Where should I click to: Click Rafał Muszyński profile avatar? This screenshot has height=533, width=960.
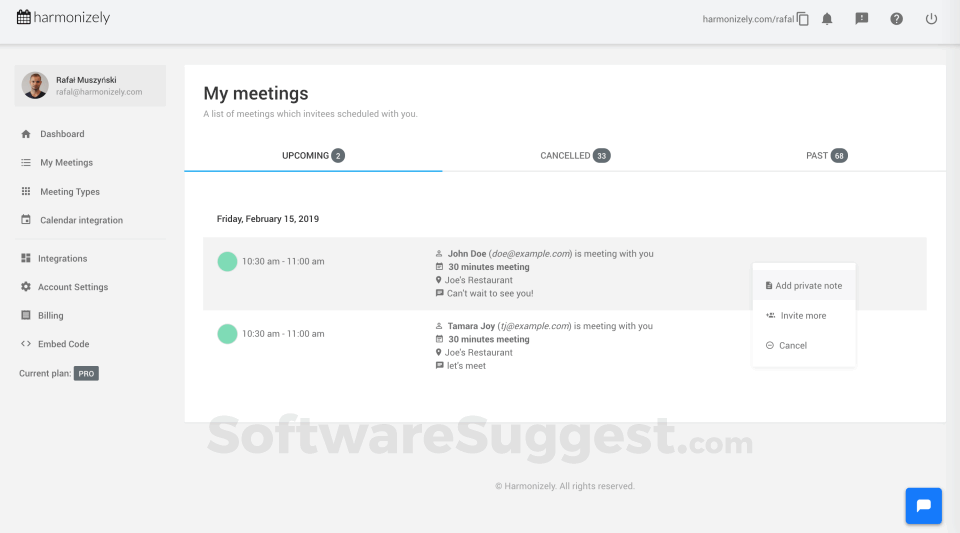(36, 86)
